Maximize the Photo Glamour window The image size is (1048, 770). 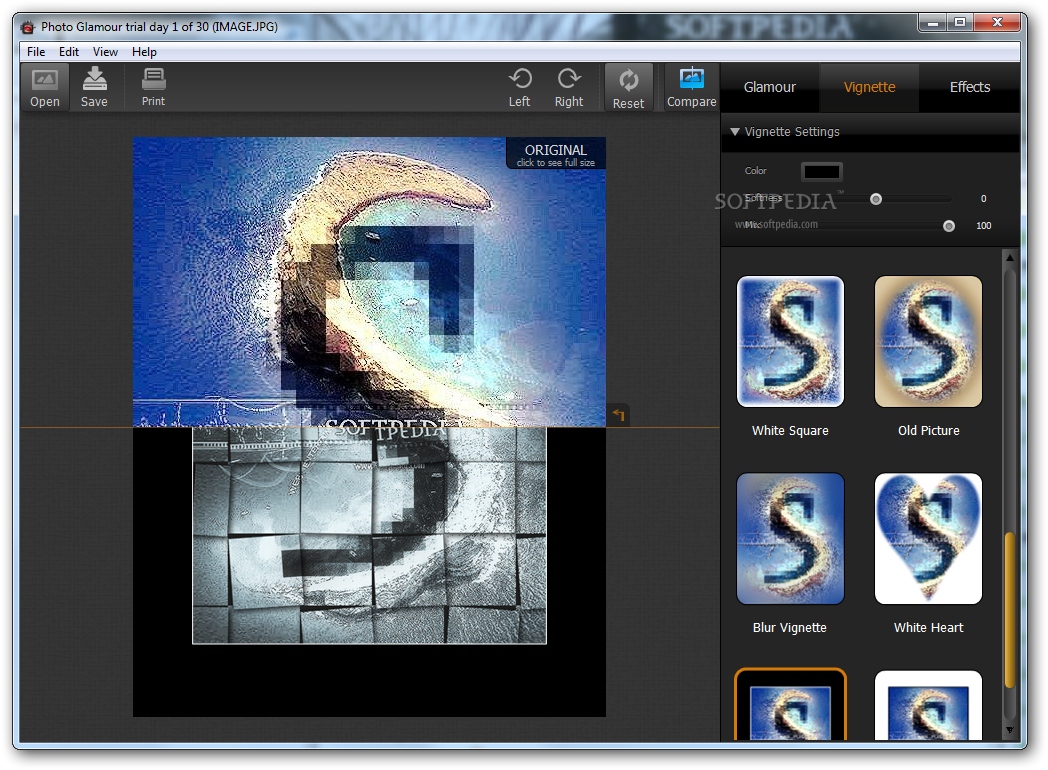click(x=960, y=23)
